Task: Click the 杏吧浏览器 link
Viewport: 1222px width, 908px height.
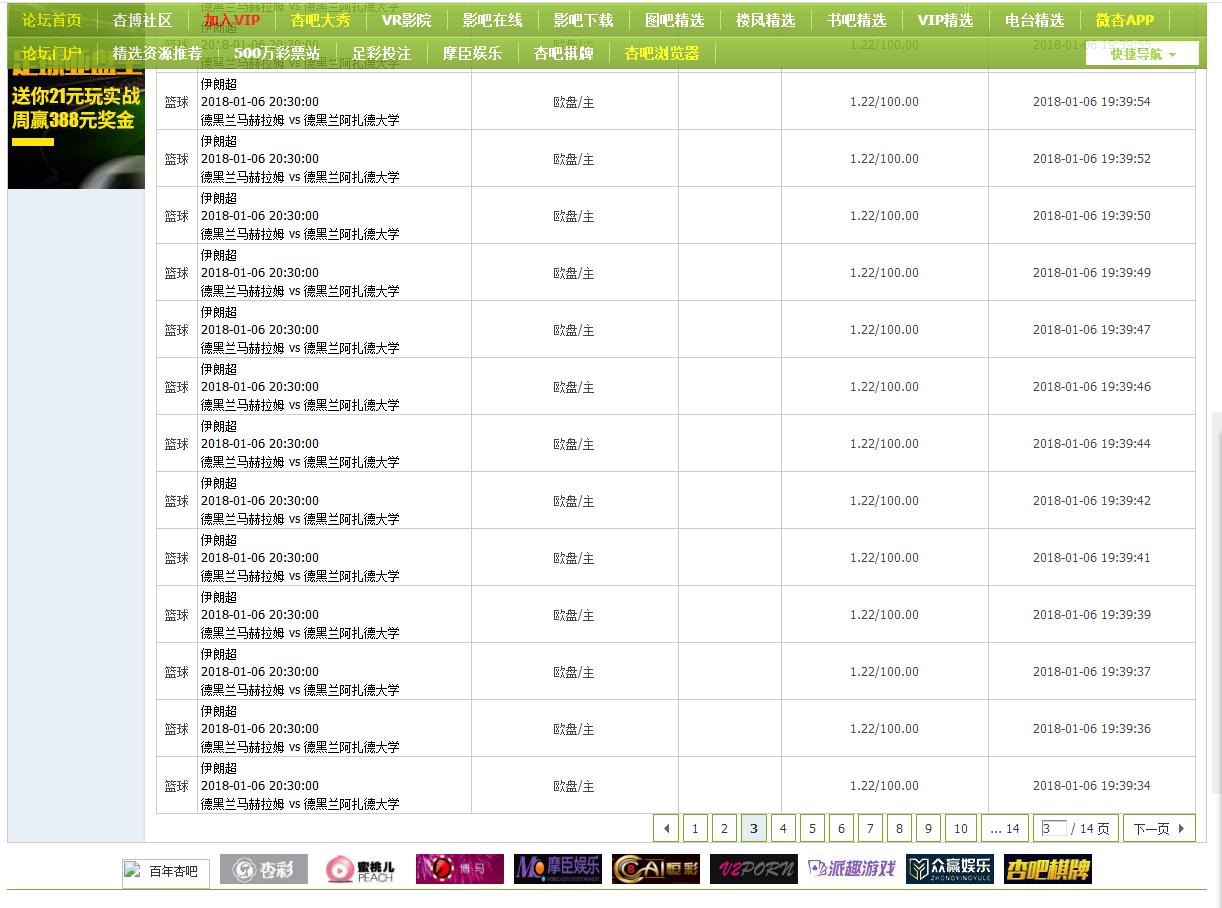Action: tap(662, 53)
